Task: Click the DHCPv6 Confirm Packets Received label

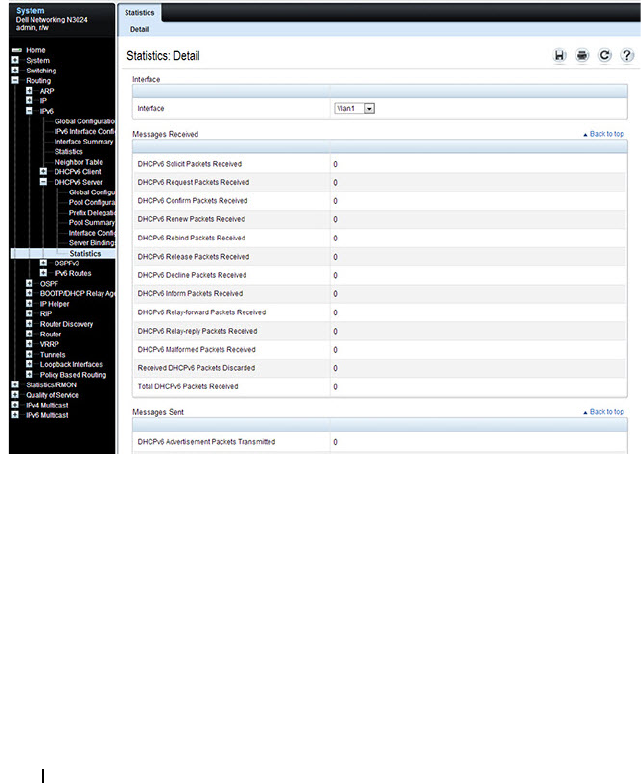Action: (x=192, y=201)
